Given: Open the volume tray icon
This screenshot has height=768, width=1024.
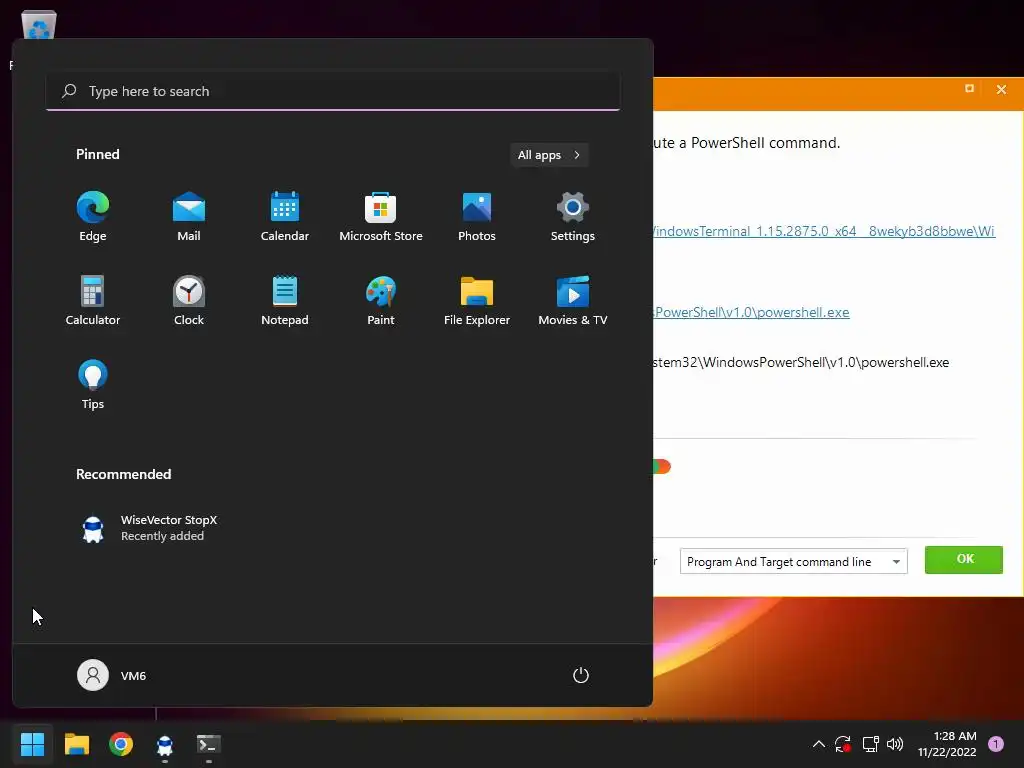Looking at the screenshot, I should click(895, 744).
